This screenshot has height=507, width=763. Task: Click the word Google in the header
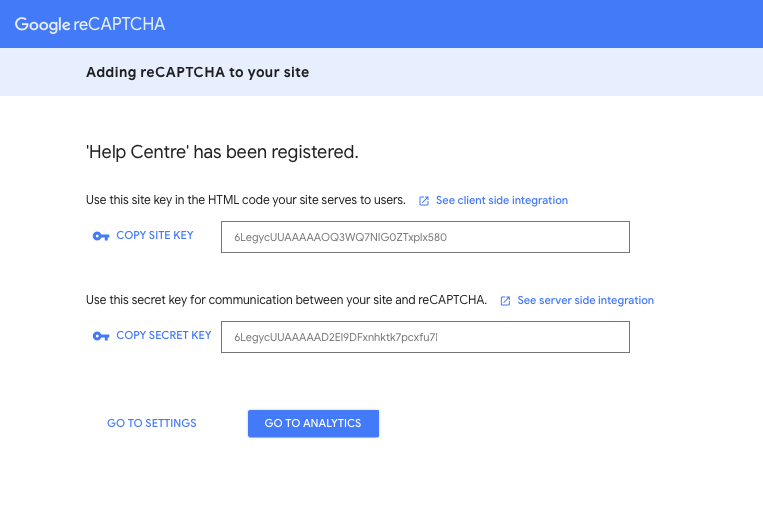(43, 24)
